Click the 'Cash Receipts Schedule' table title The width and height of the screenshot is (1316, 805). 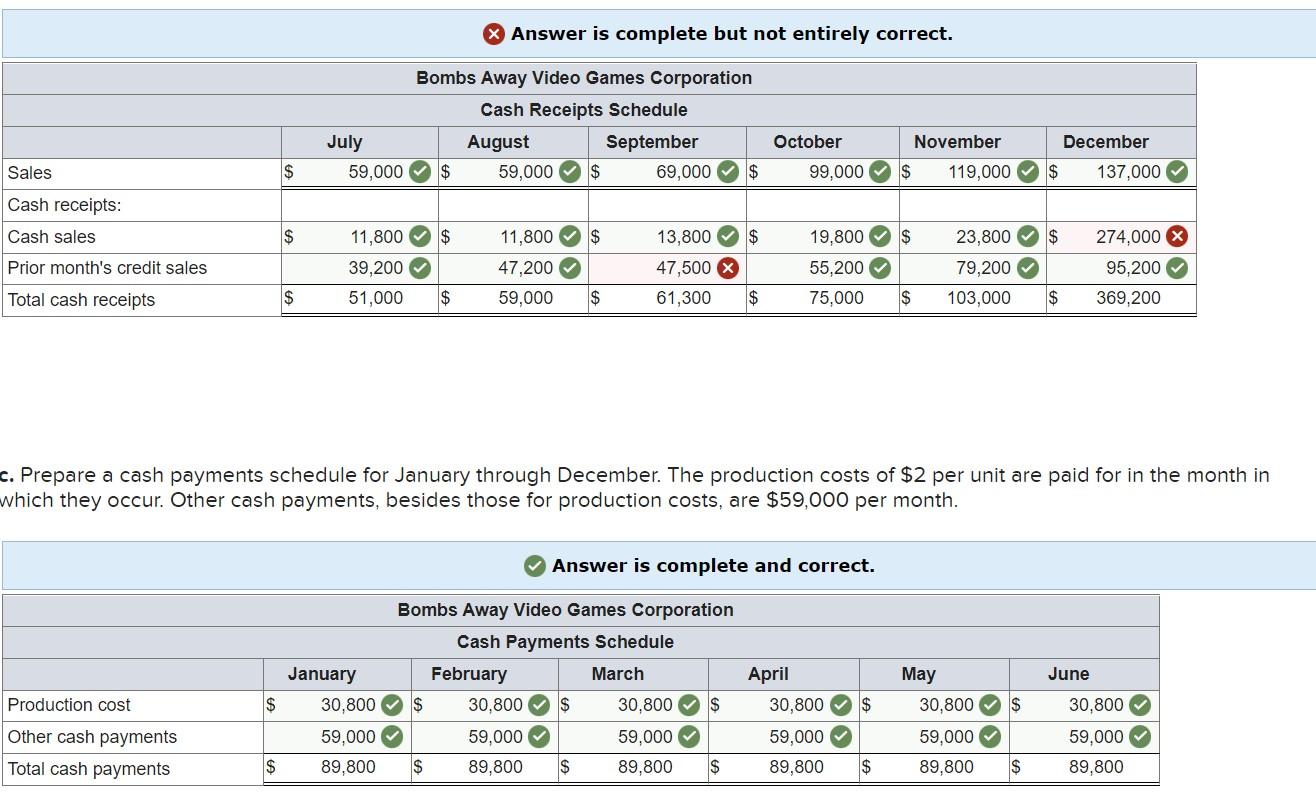click(584, 110)
